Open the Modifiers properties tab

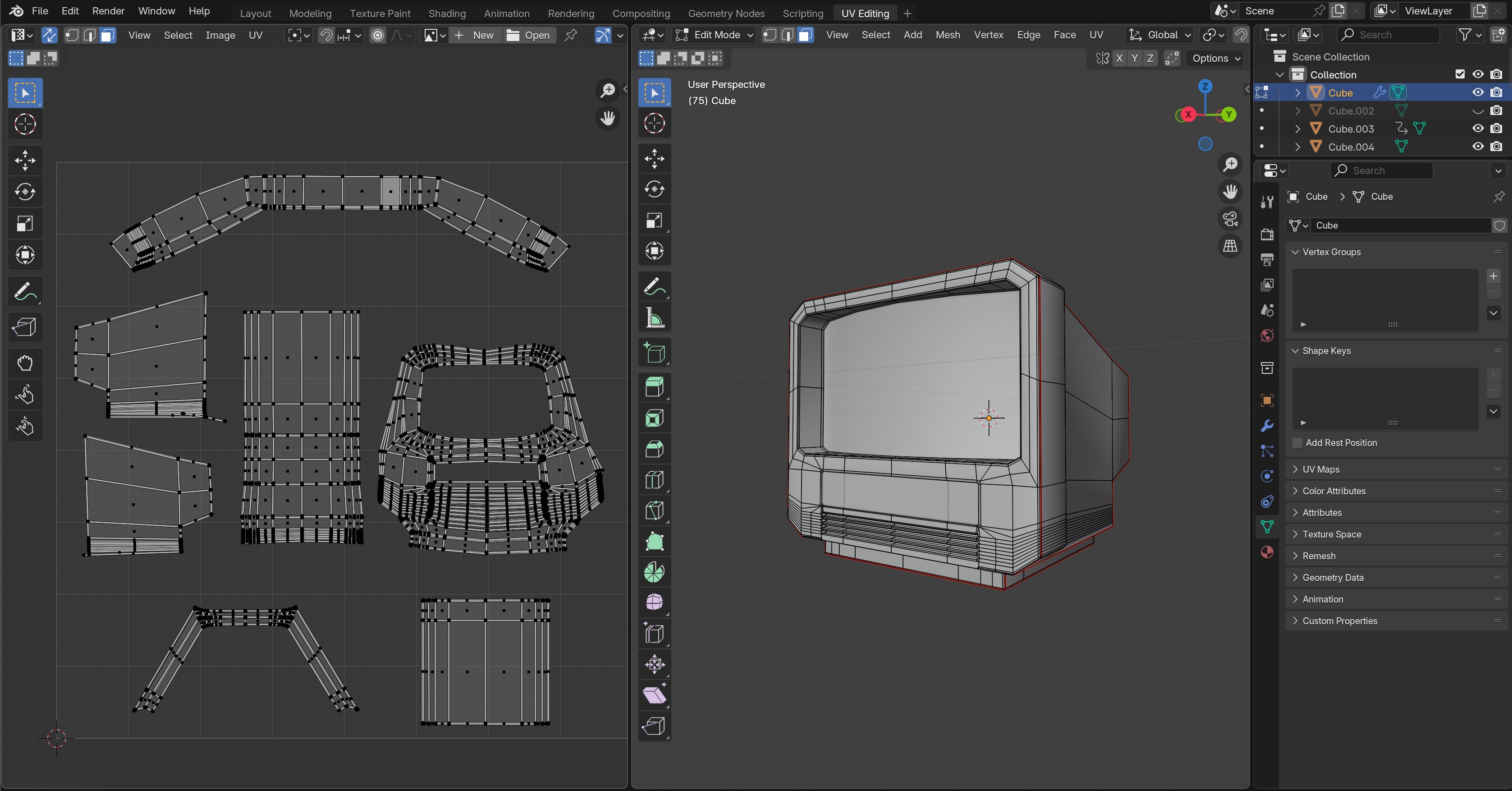[x=1267, y=426]
